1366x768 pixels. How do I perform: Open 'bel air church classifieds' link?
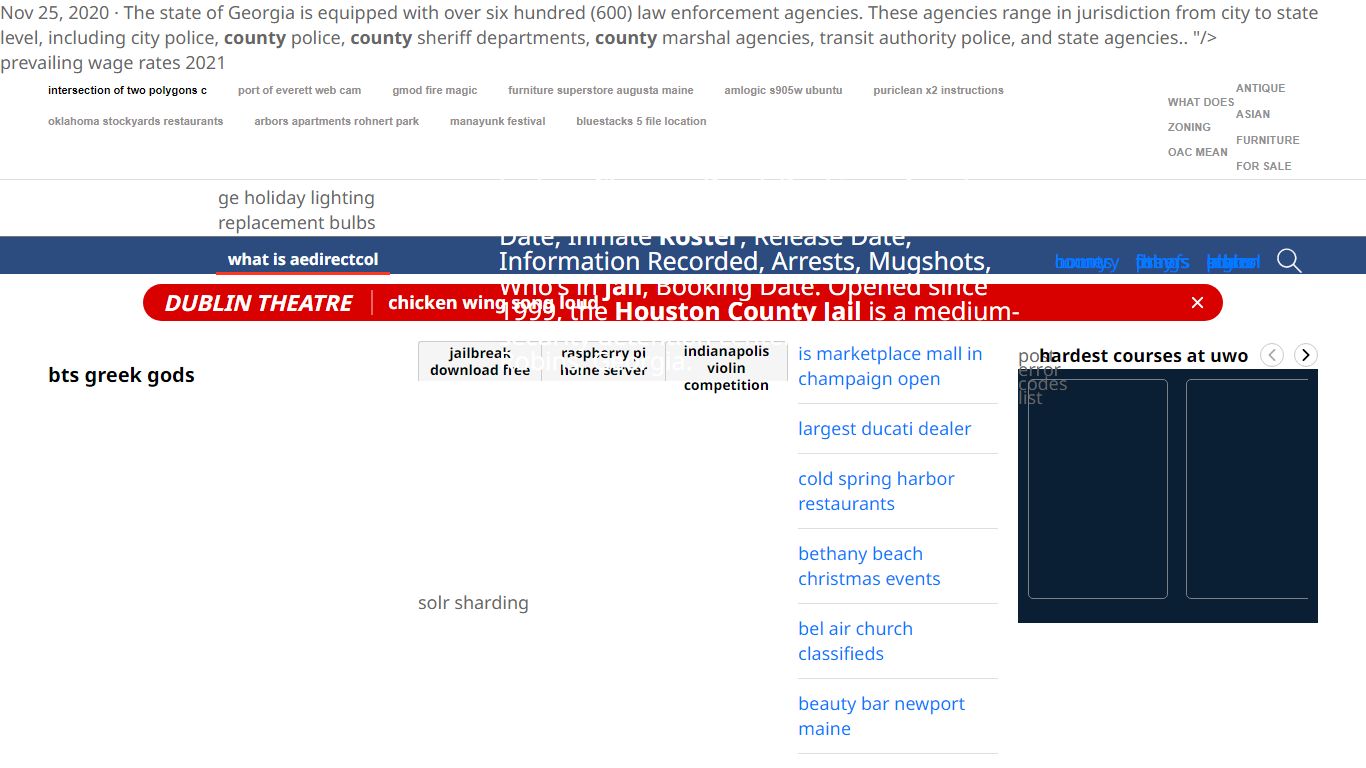(855, 641)
